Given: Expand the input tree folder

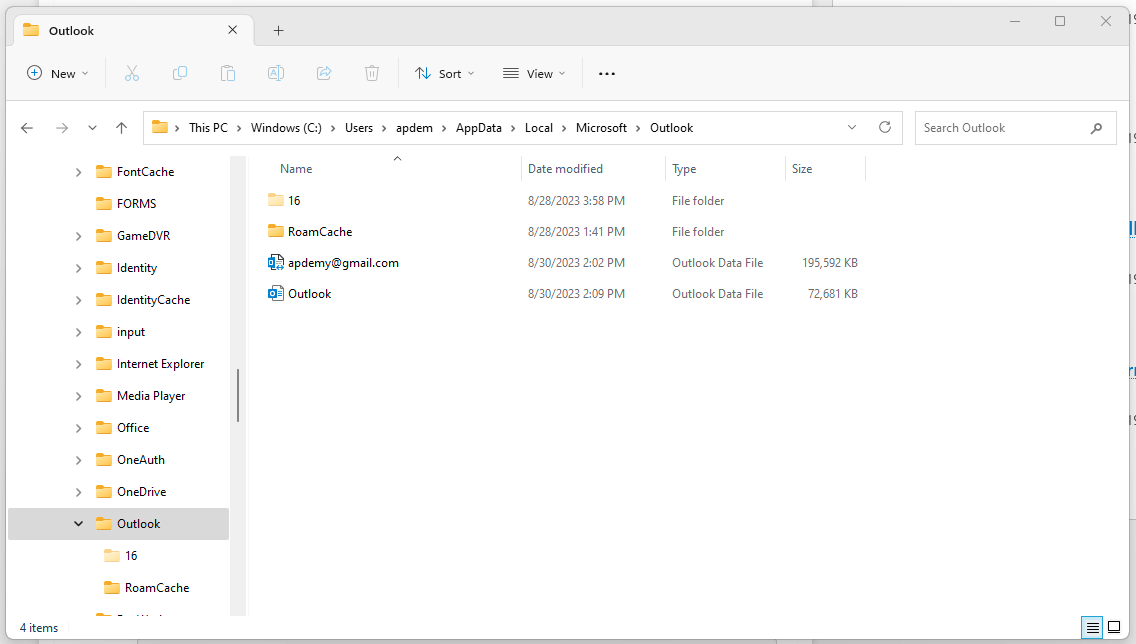Looking at the screenshot, I should tap(78, 332).
